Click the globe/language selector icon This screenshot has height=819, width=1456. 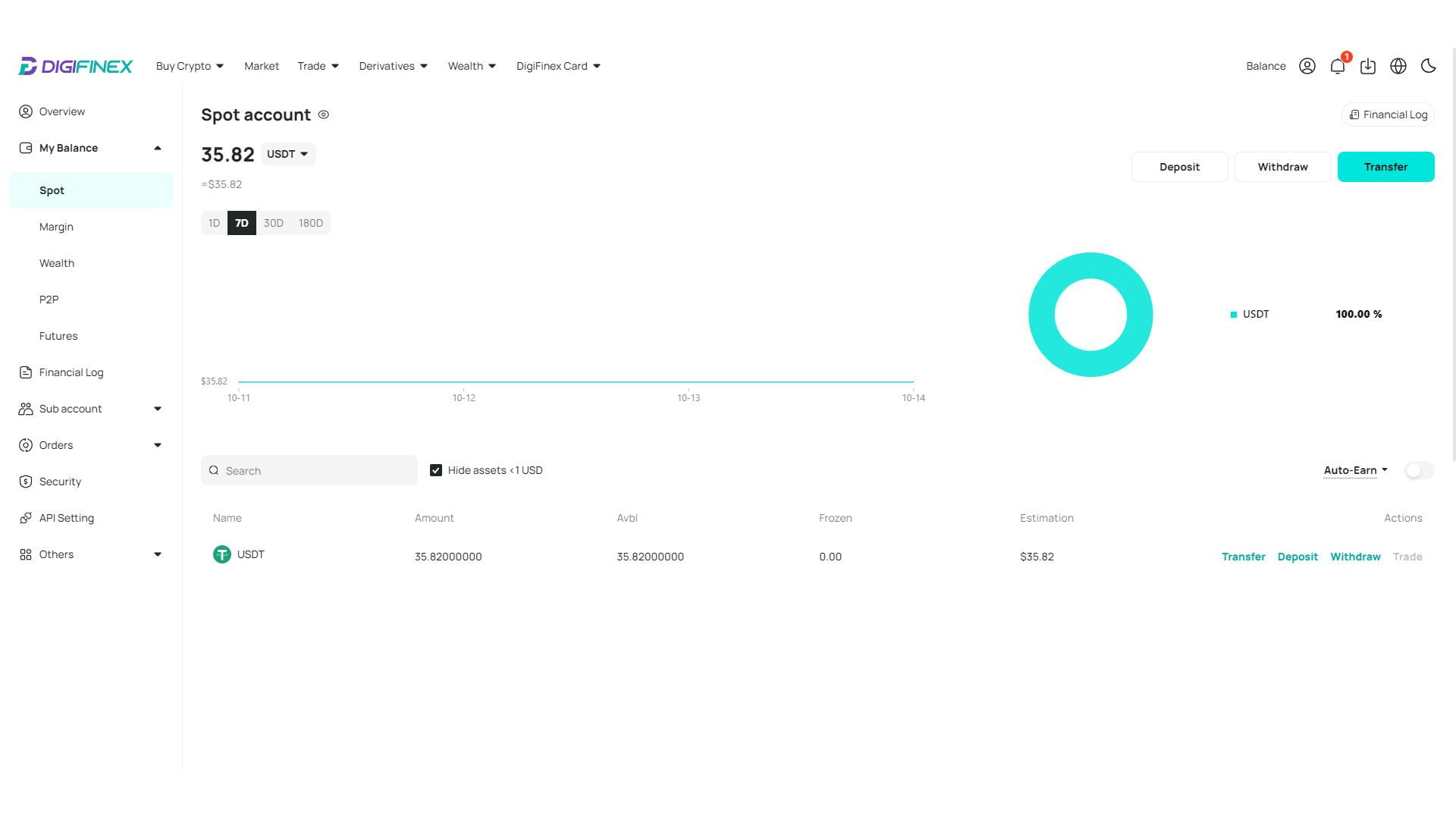pos(1398,66)
